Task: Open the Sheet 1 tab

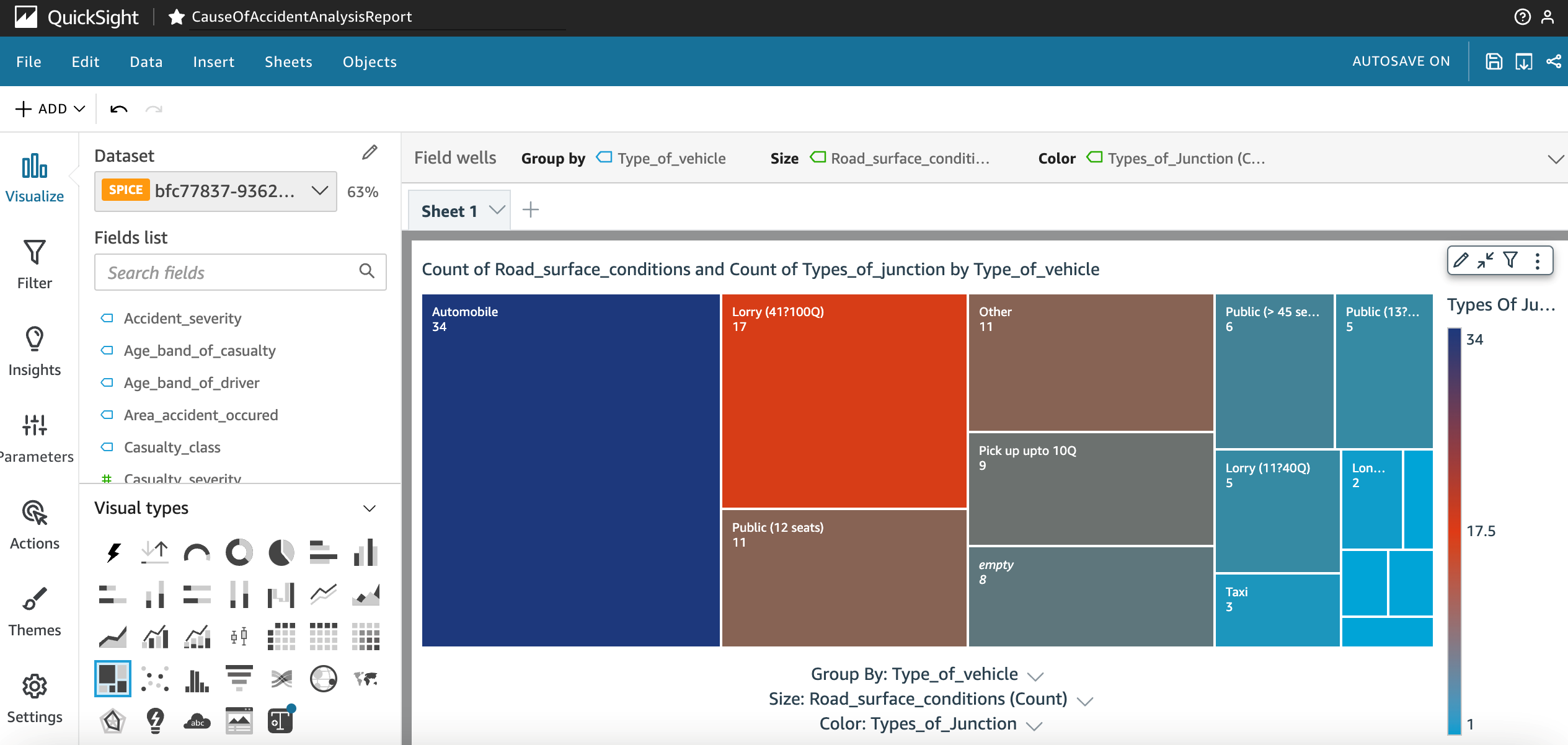Action: 450,211
